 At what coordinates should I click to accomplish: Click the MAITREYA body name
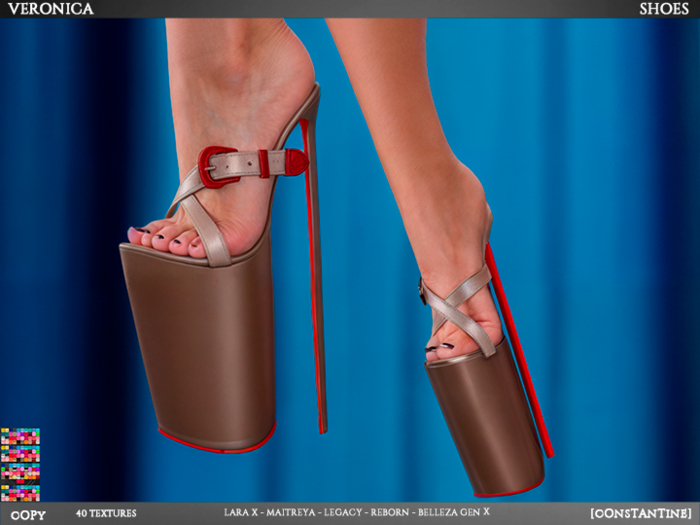[291, 512]
